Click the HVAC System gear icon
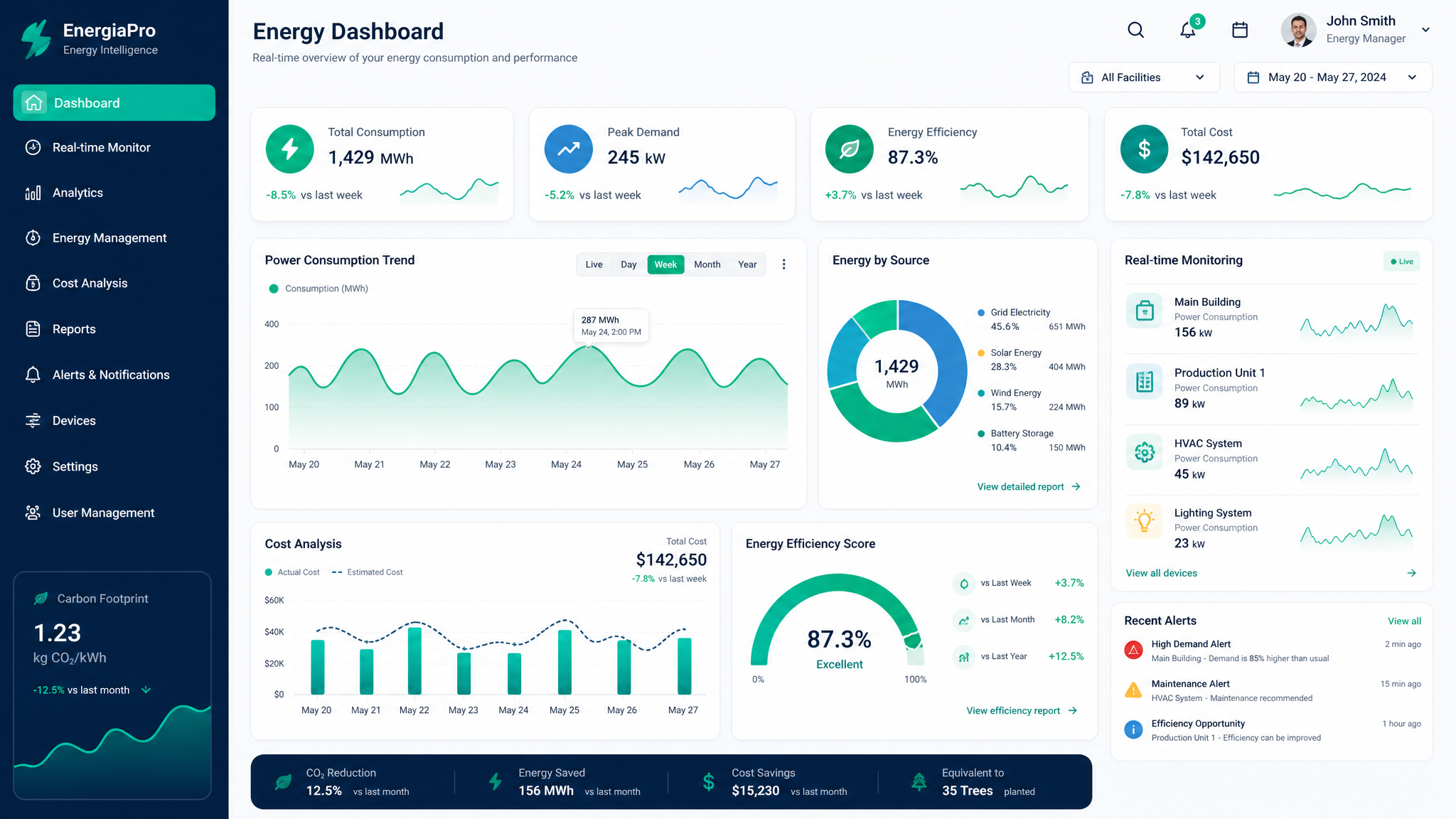Image resolution: width=1456 pixels, height=819 pixels. (x=1145, y=452)
